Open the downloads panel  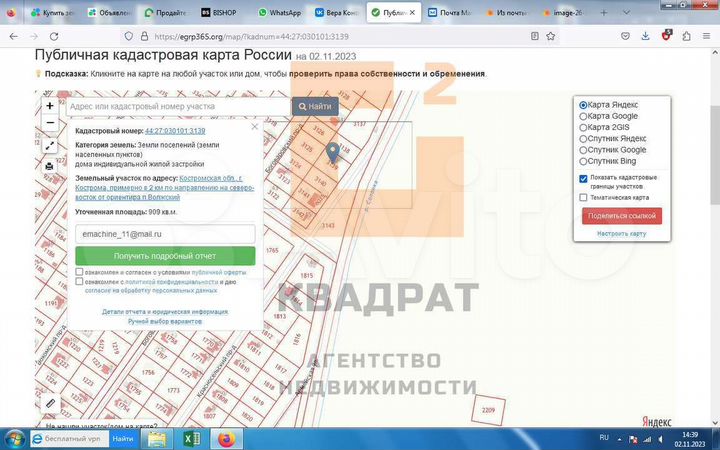pyautogui.click(x=645, y=36)
